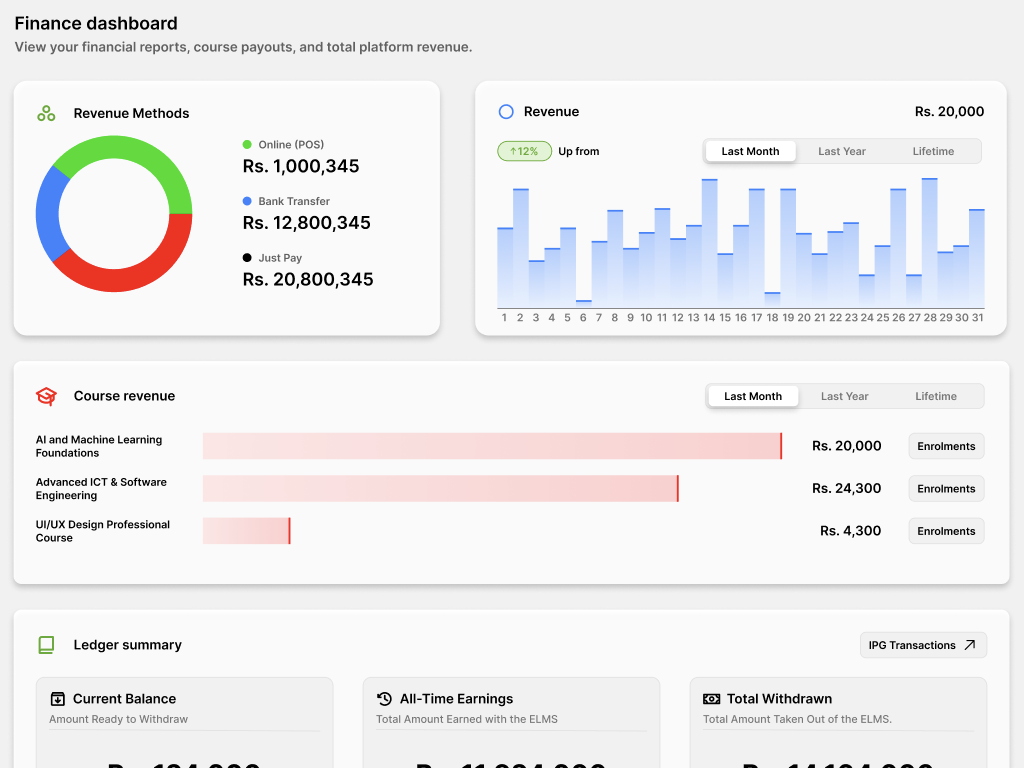The height and width of the screenshot is (768, 1024).
Task: Click the Rs. 4,300 course revenue value
Action: (x=850, y=531)
